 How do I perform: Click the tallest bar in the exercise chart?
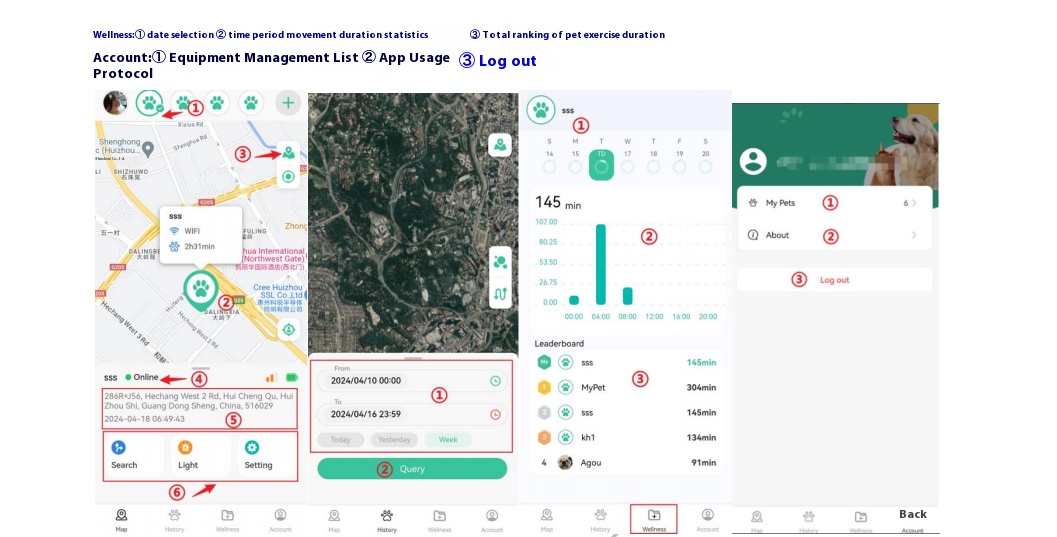(x=601, y=264)
